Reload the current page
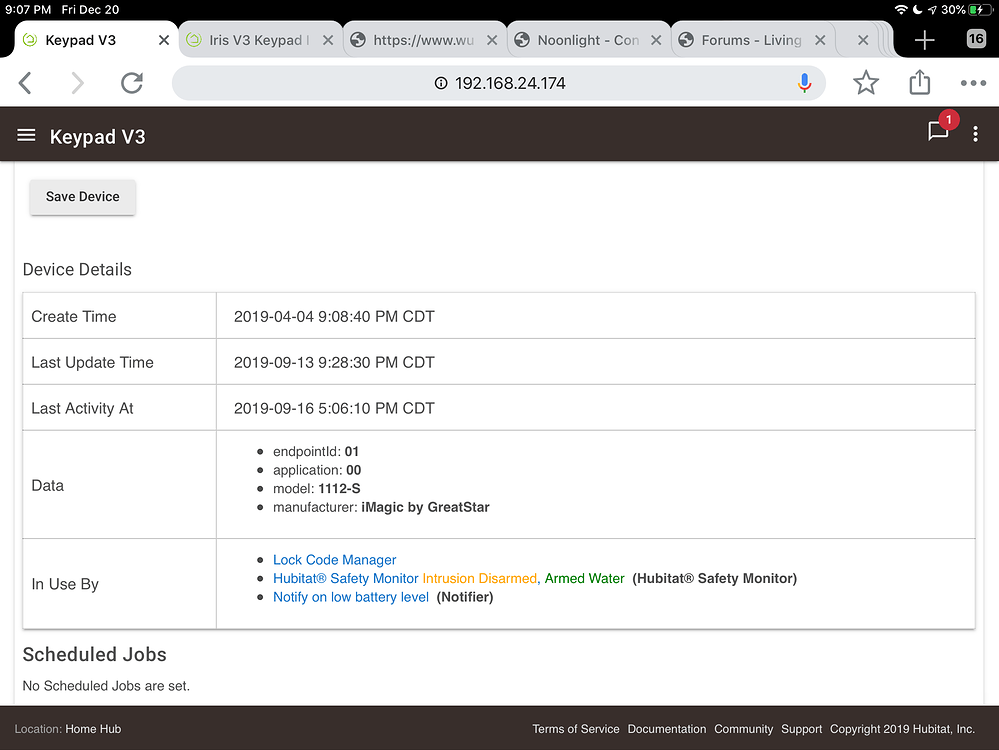The height and width of the screenshot is (750, 999). click(x=131, y=83)
